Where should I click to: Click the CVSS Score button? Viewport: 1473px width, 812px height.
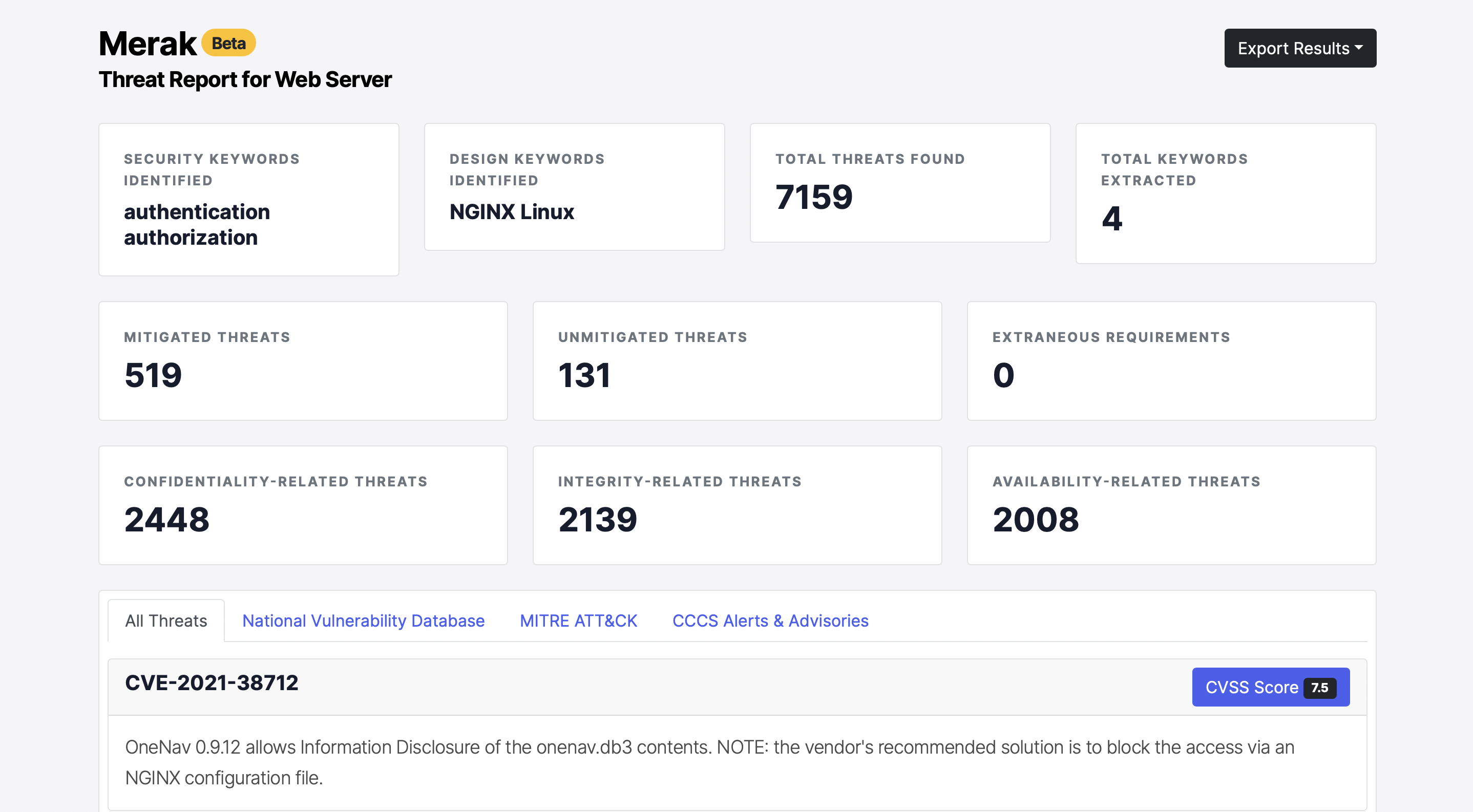click(1251, 687)
